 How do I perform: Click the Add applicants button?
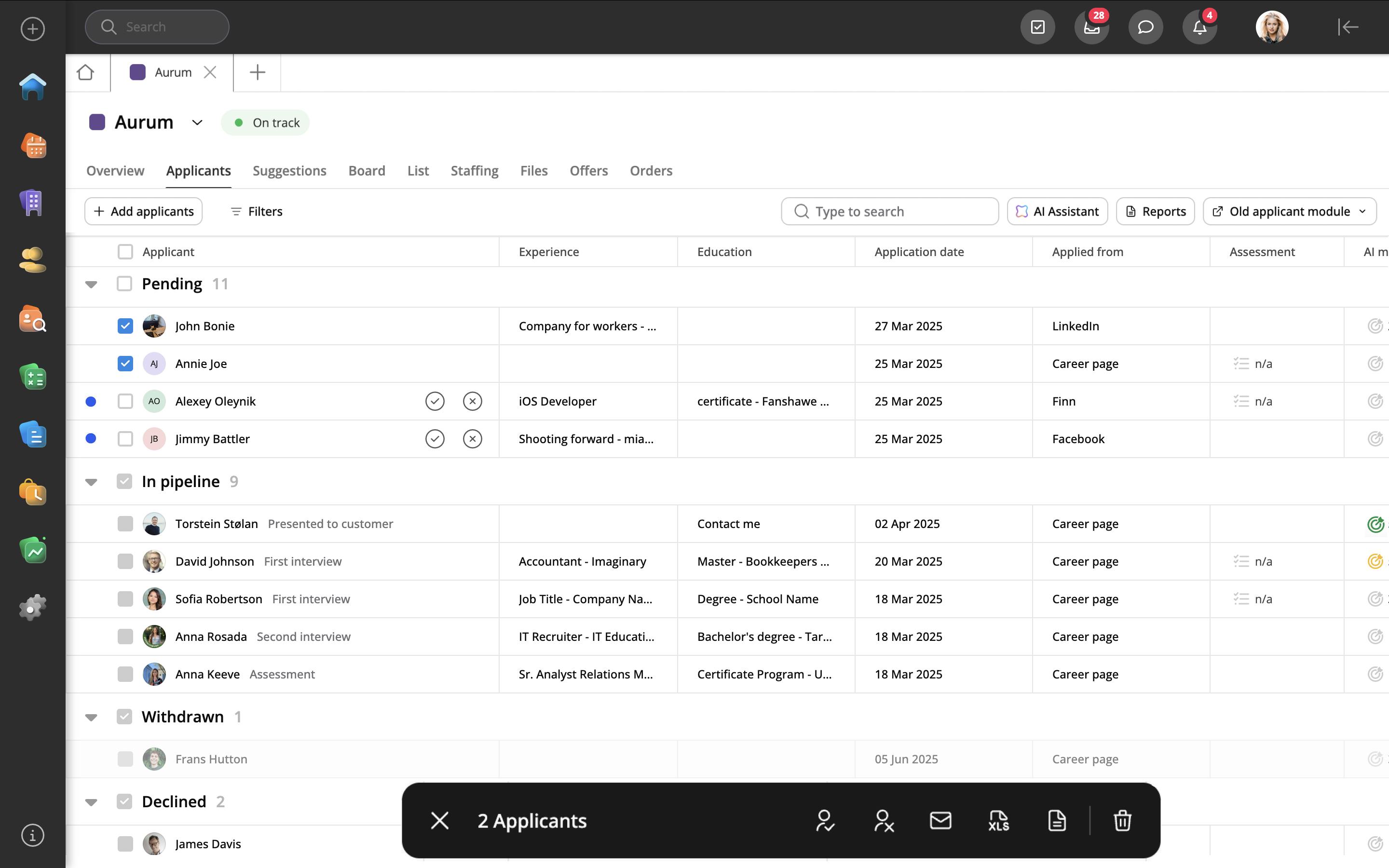click(144, 211)
